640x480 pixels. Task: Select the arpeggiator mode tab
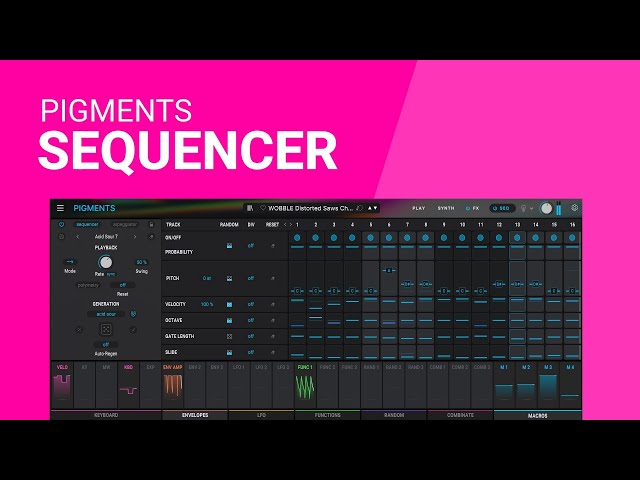click(x=125, y=224)
